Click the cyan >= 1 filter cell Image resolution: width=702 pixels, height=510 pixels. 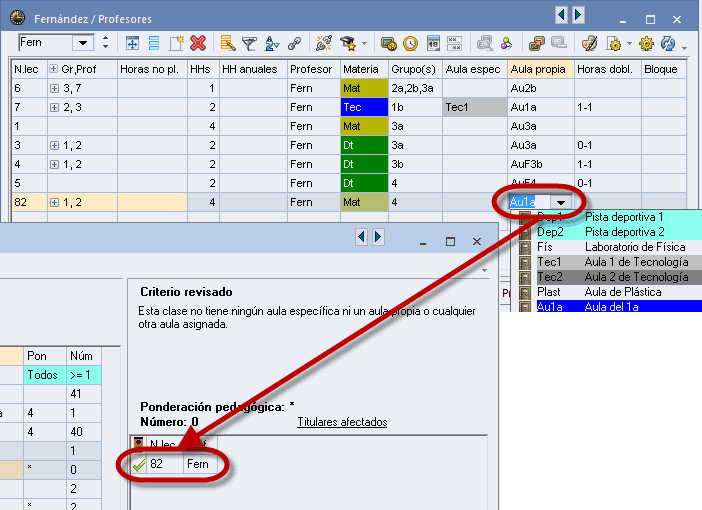pos(84,375)
